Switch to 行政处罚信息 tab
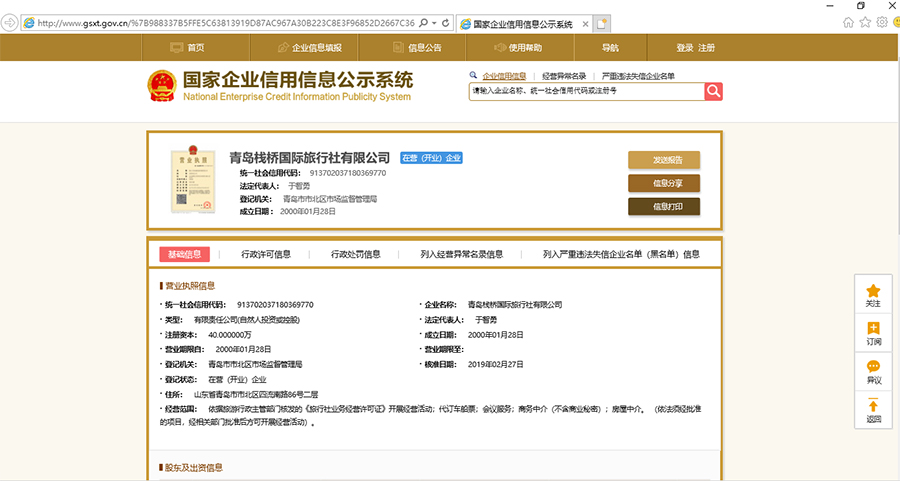Screen dimensions: 900x481 pos(355,254)
